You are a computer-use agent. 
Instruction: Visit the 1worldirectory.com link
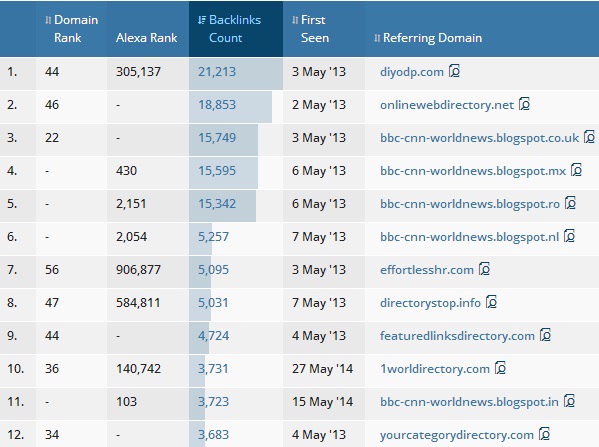tap(435, 369)
